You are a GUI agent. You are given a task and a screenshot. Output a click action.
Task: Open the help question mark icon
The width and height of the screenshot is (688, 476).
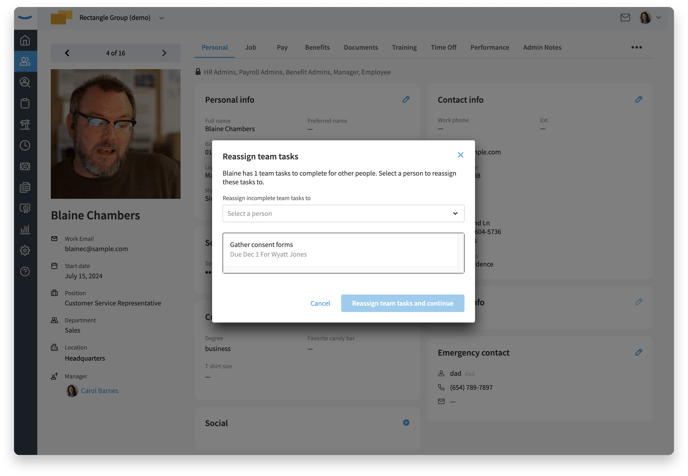(x=25, y=272)
